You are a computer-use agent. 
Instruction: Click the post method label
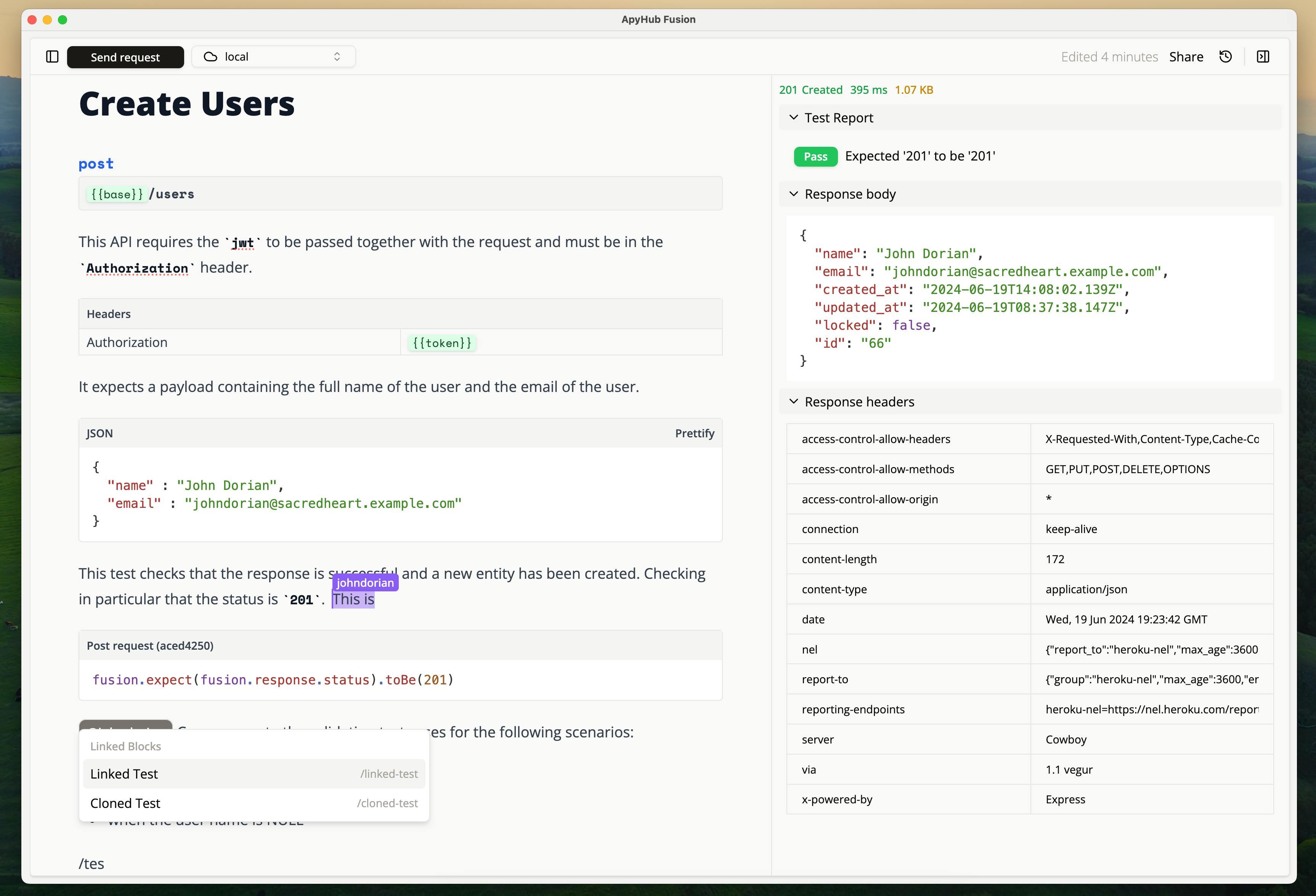tap(96, 164)
